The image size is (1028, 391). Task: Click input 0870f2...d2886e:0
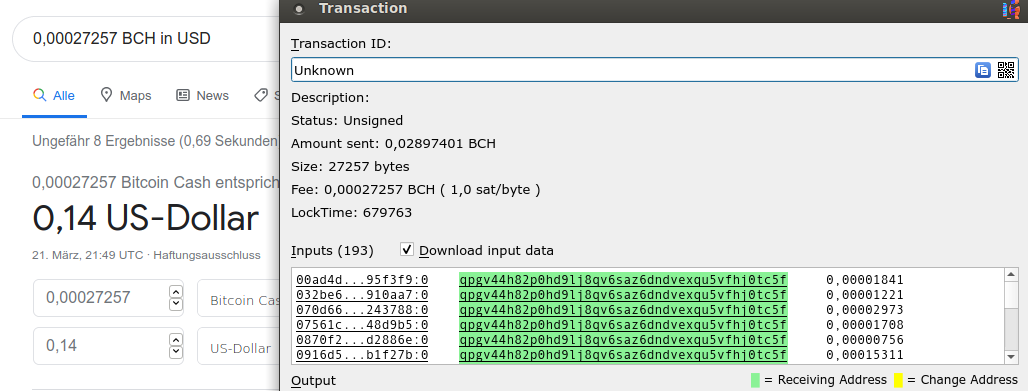click(362, 340)
